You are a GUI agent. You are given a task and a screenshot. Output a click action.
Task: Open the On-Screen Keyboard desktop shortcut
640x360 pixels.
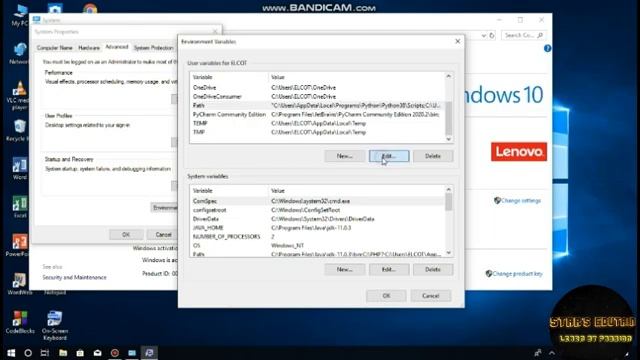click(x=55, y=325)
